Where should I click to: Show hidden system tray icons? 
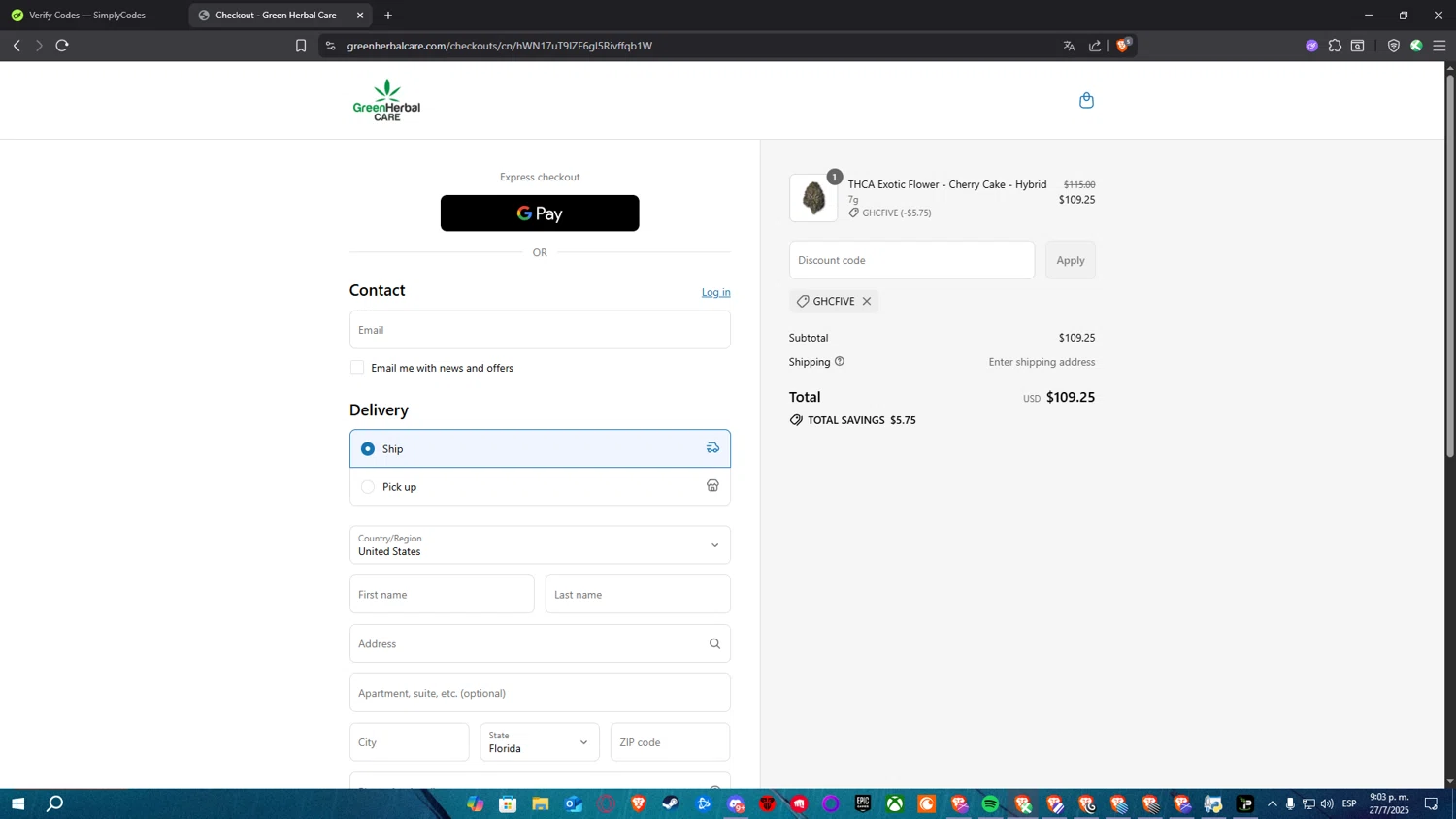tap(1272, 803)
